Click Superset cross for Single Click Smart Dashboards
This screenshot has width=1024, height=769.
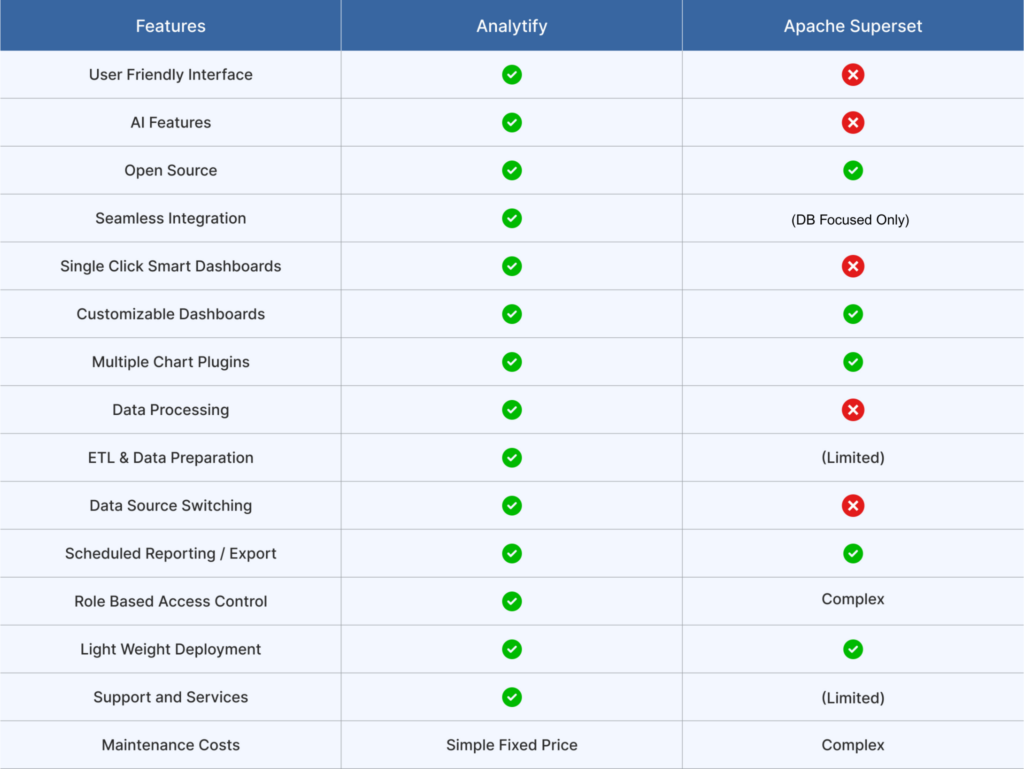852,266
